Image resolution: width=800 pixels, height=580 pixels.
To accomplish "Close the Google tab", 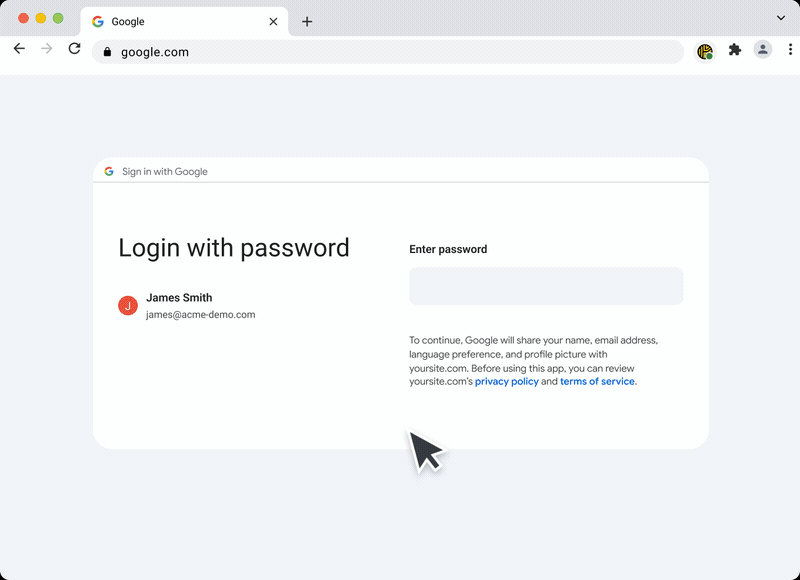I will [x=273, y=22].
